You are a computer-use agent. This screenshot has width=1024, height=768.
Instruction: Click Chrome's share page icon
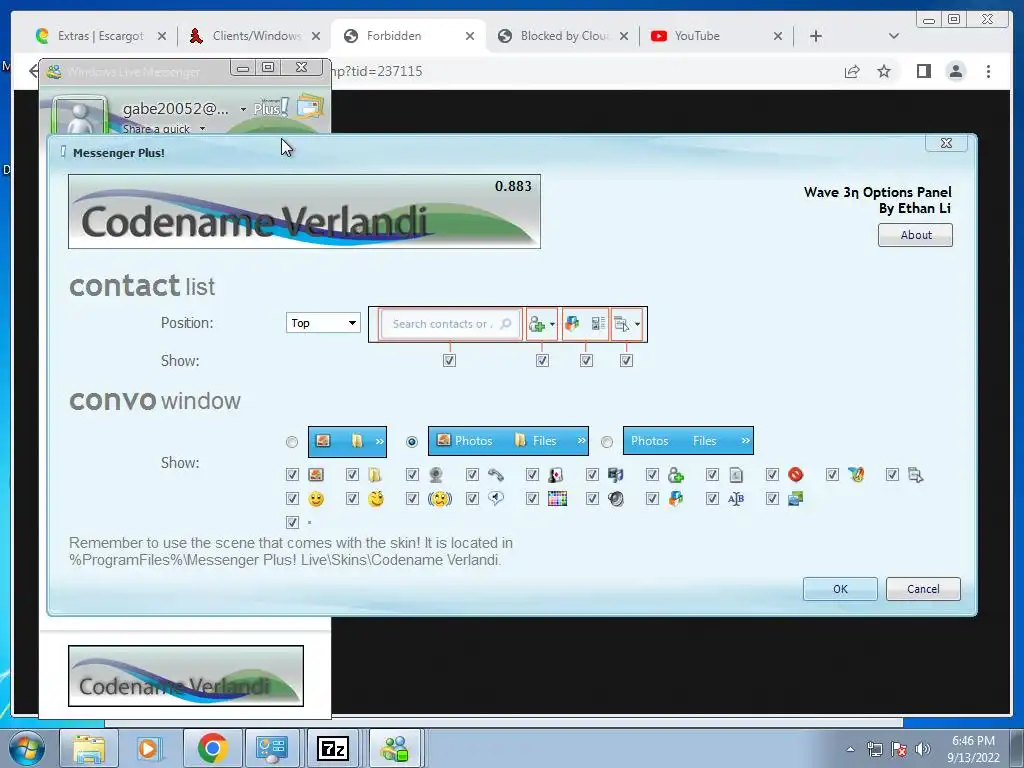[852, 71]
